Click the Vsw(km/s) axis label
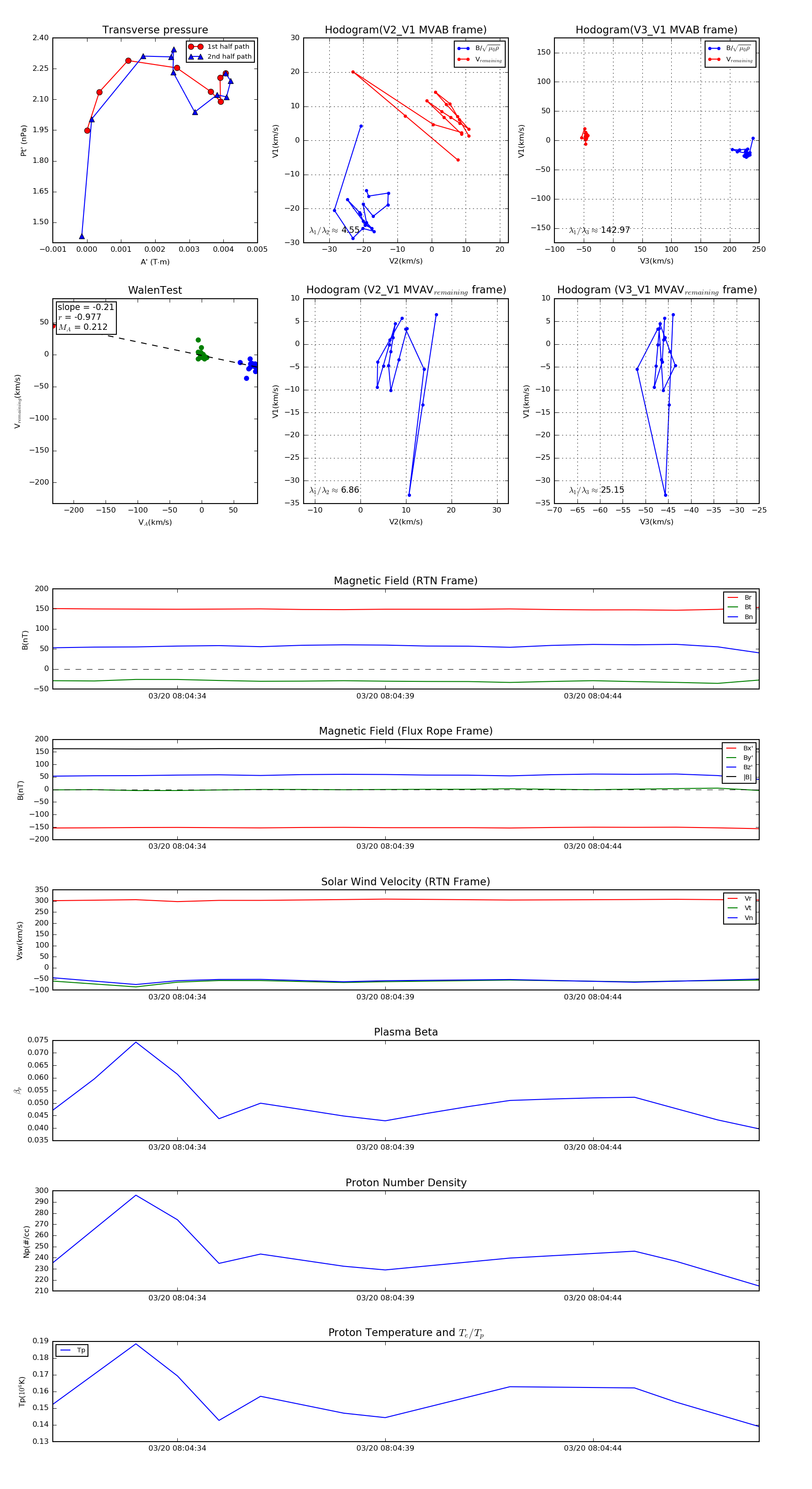 20,941
